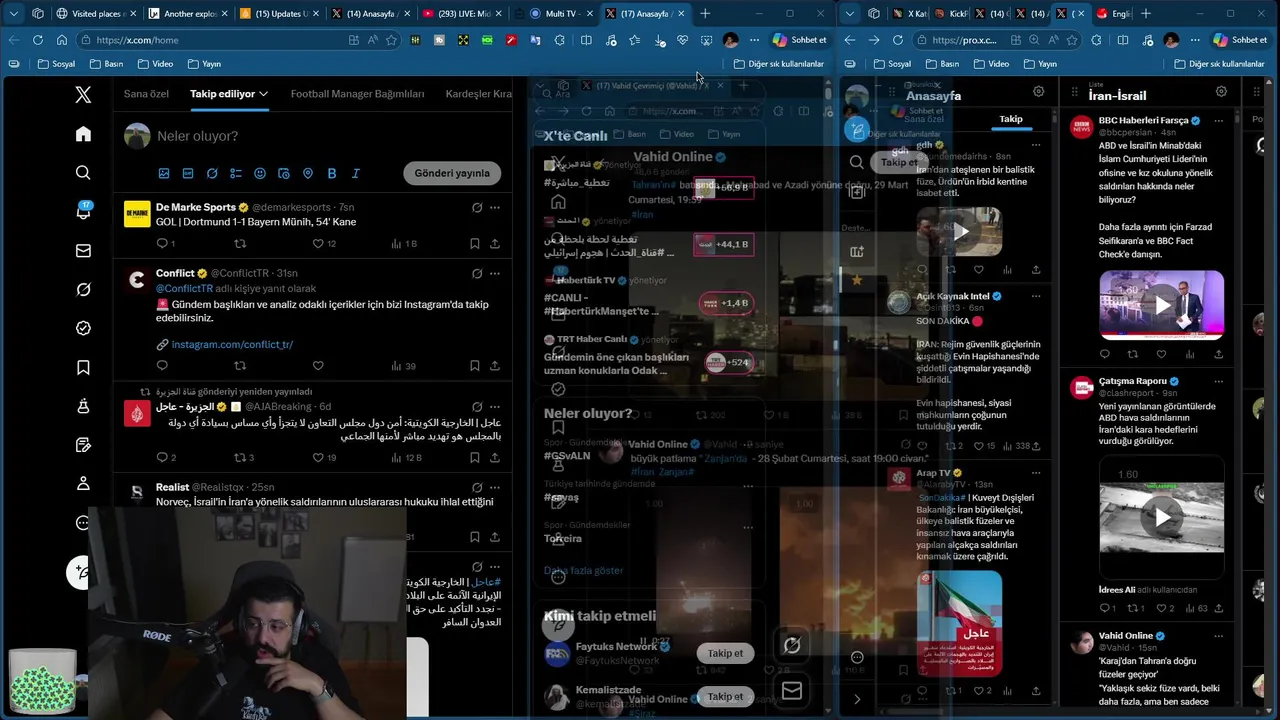Share the Conflict post
The image size is (1280, 720).
(x=495, y=366)
